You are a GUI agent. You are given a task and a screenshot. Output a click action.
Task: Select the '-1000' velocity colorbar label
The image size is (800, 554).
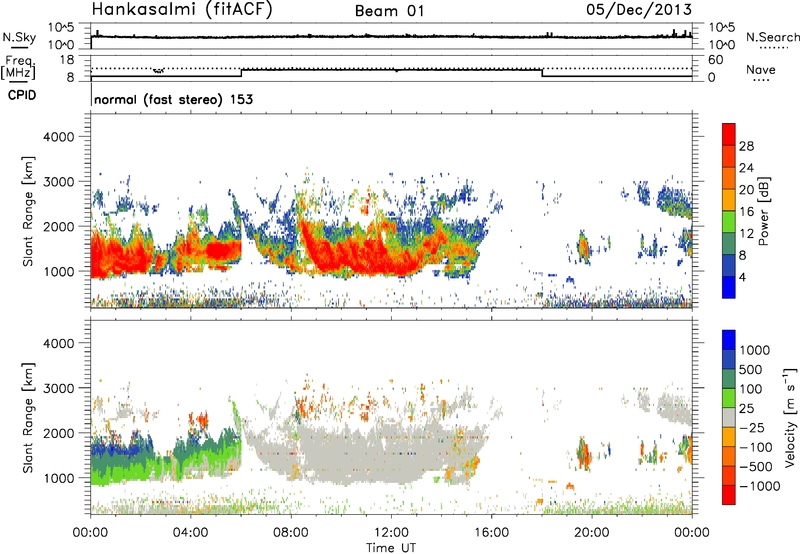[759, 486]
